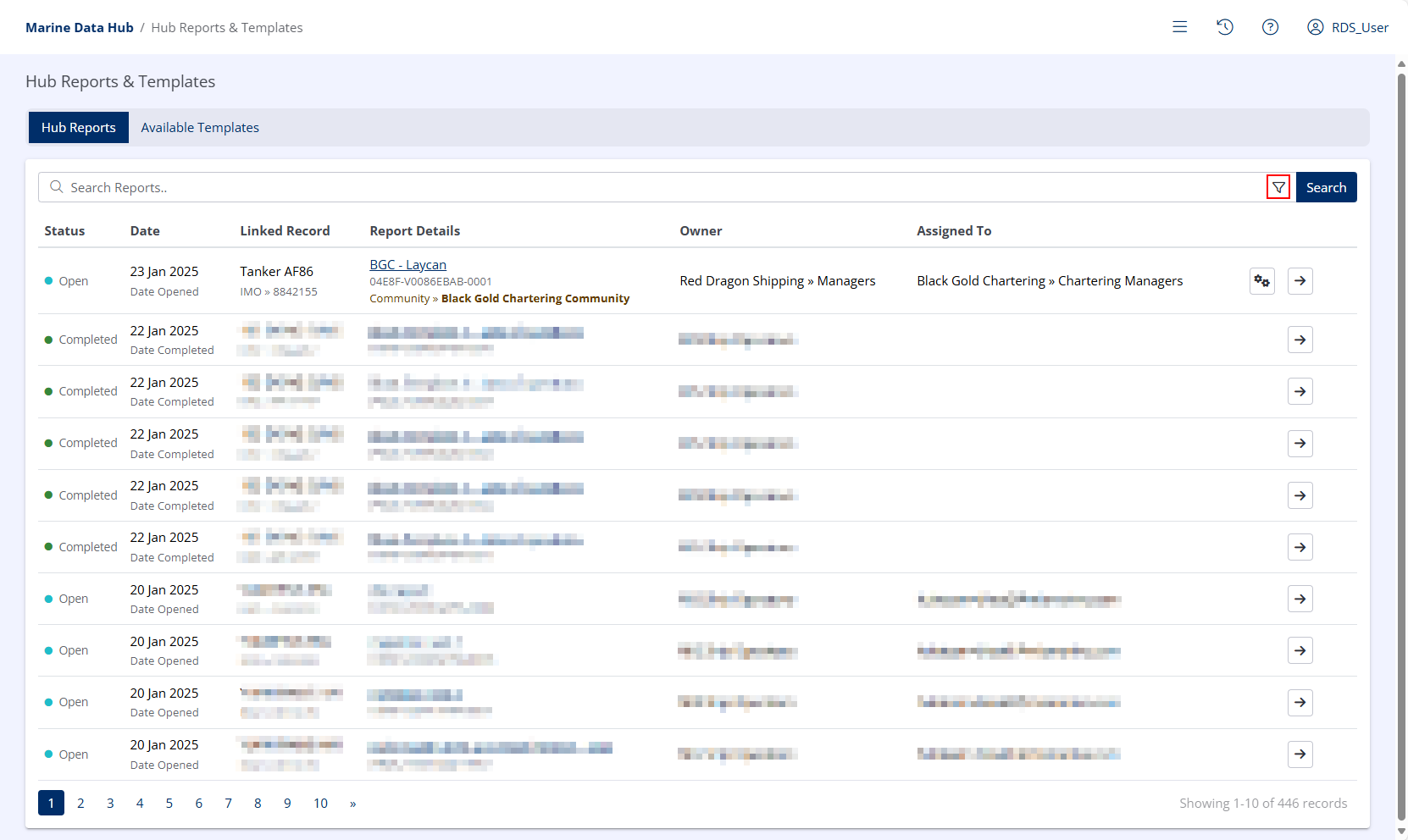This screenshot has height=840, width=1408.
Task: Jump to page 10 of records
Action: click(320, 803)
